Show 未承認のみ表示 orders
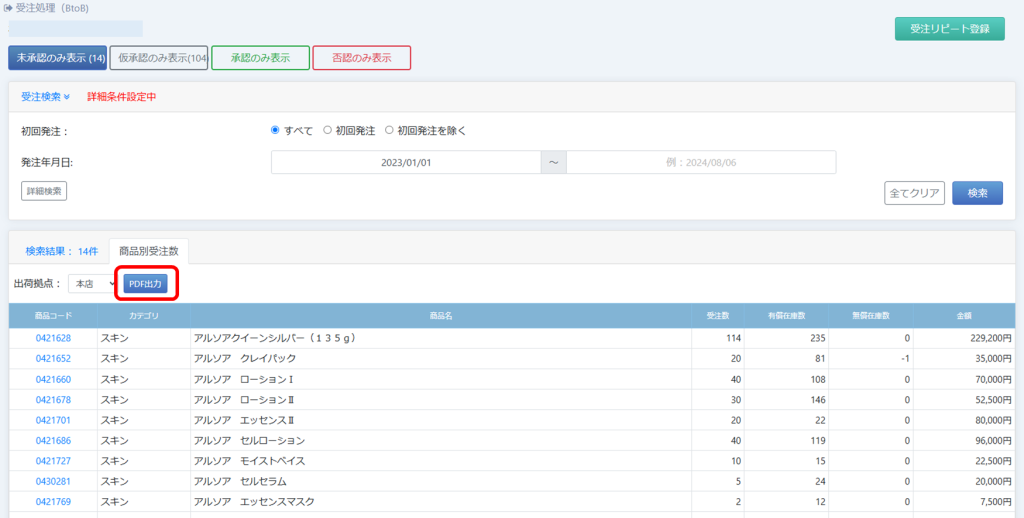This screenshot has width=1024, height=518. tap(57, 58)
